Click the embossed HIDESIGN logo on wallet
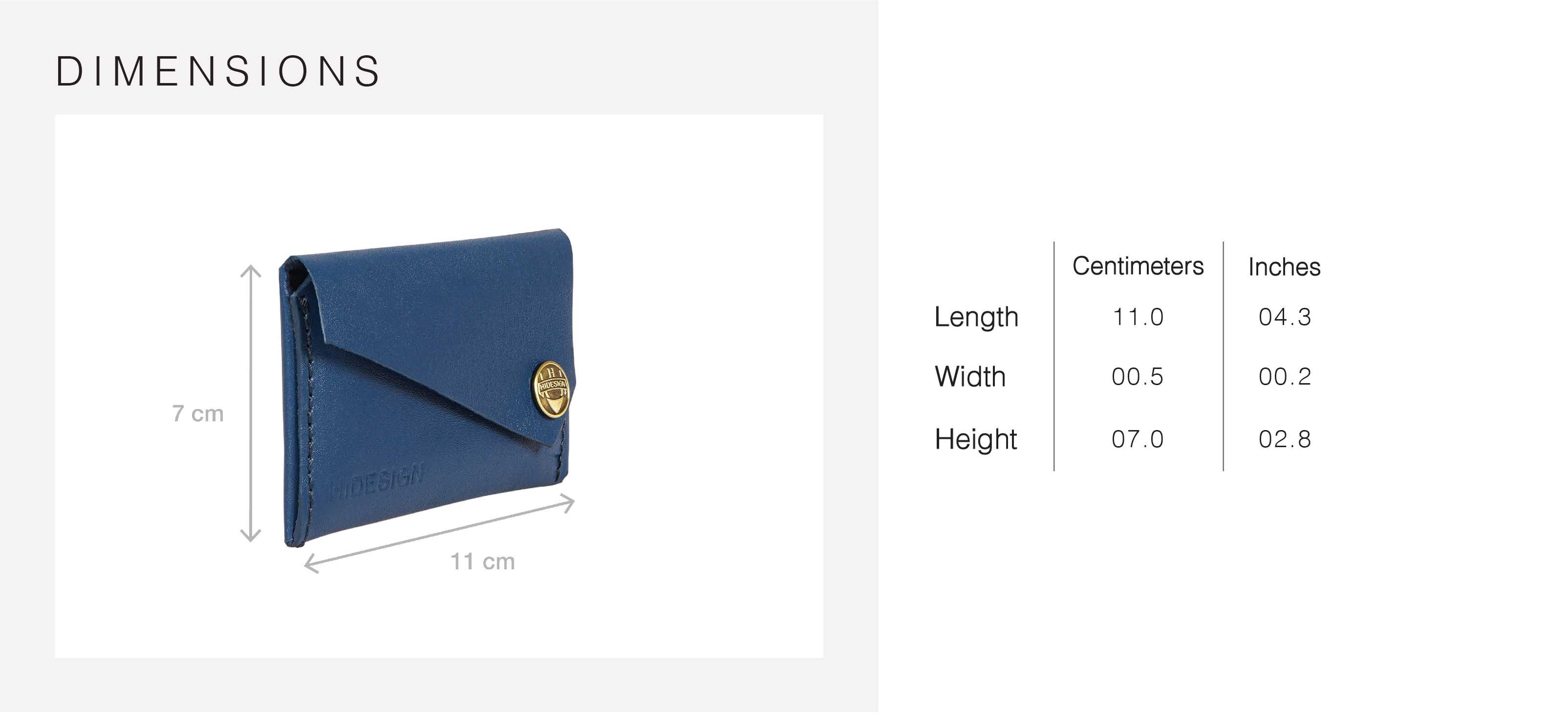Image resolution: width=1568 pixels, height=713 pixels. coord(377,481)
